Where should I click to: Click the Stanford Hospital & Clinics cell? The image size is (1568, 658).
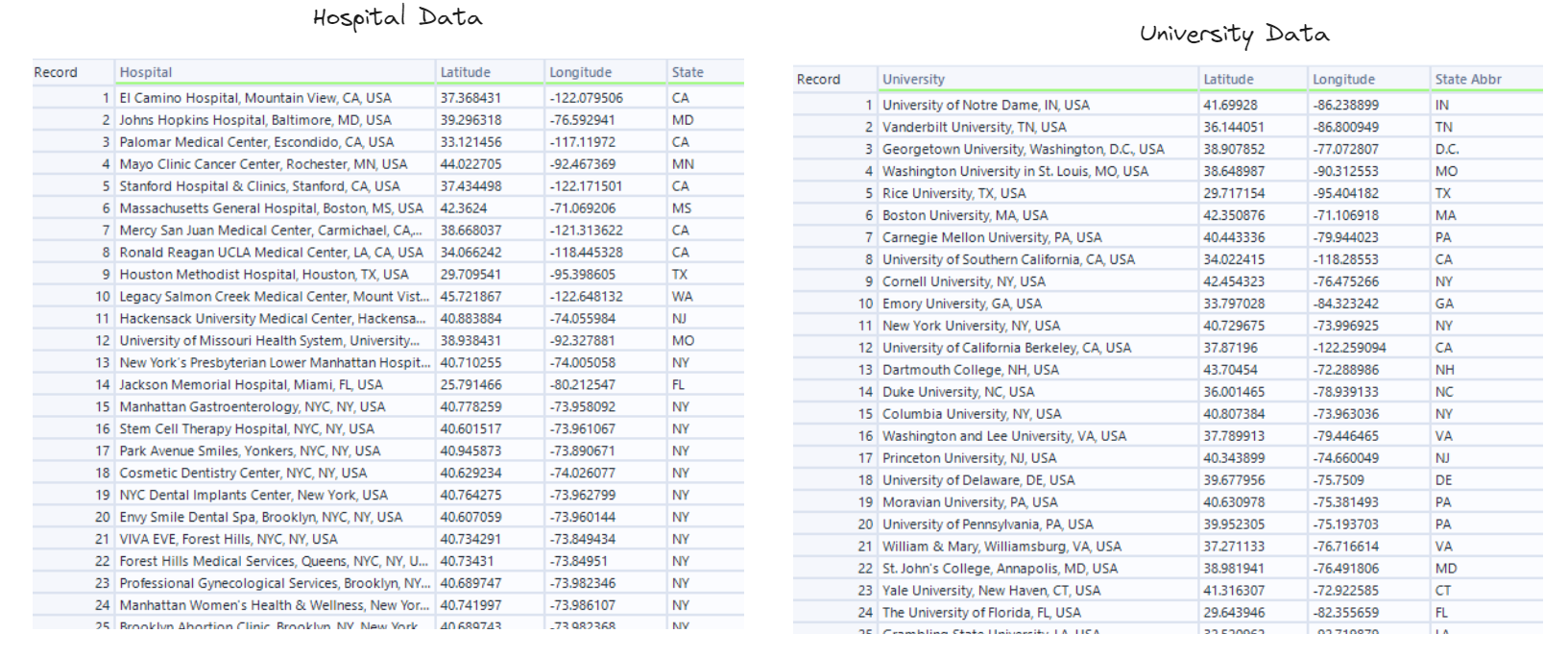tap(259, 186)
